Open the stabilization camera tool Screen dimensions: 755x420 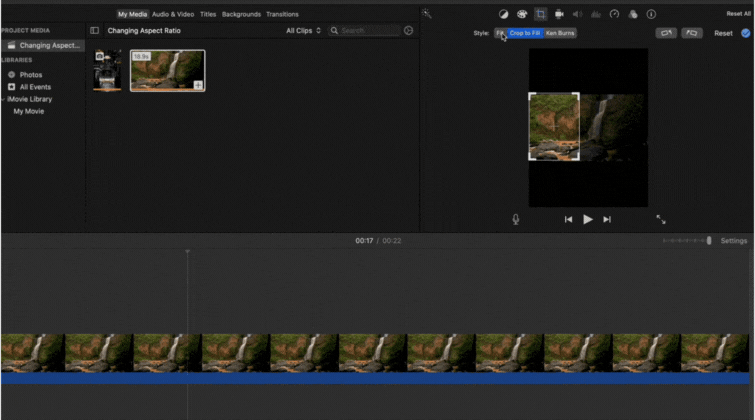tap(559, 14)
